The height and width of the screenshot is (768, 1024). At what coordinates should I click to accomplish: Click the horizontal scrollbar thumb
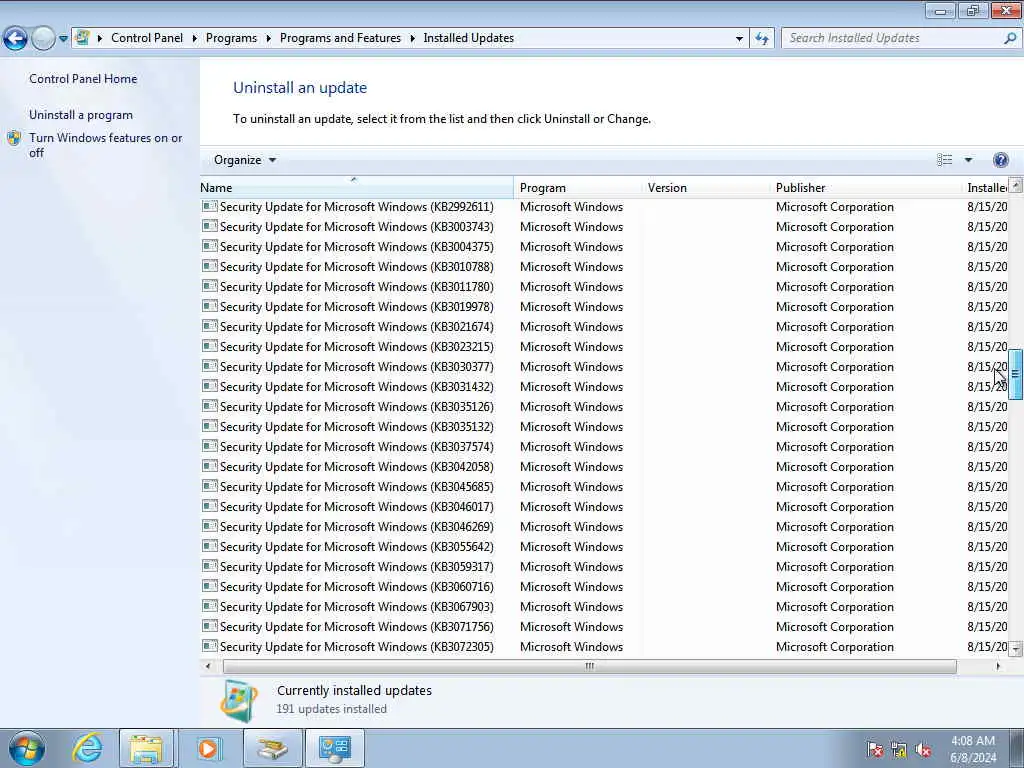click(x=590, y=666)
